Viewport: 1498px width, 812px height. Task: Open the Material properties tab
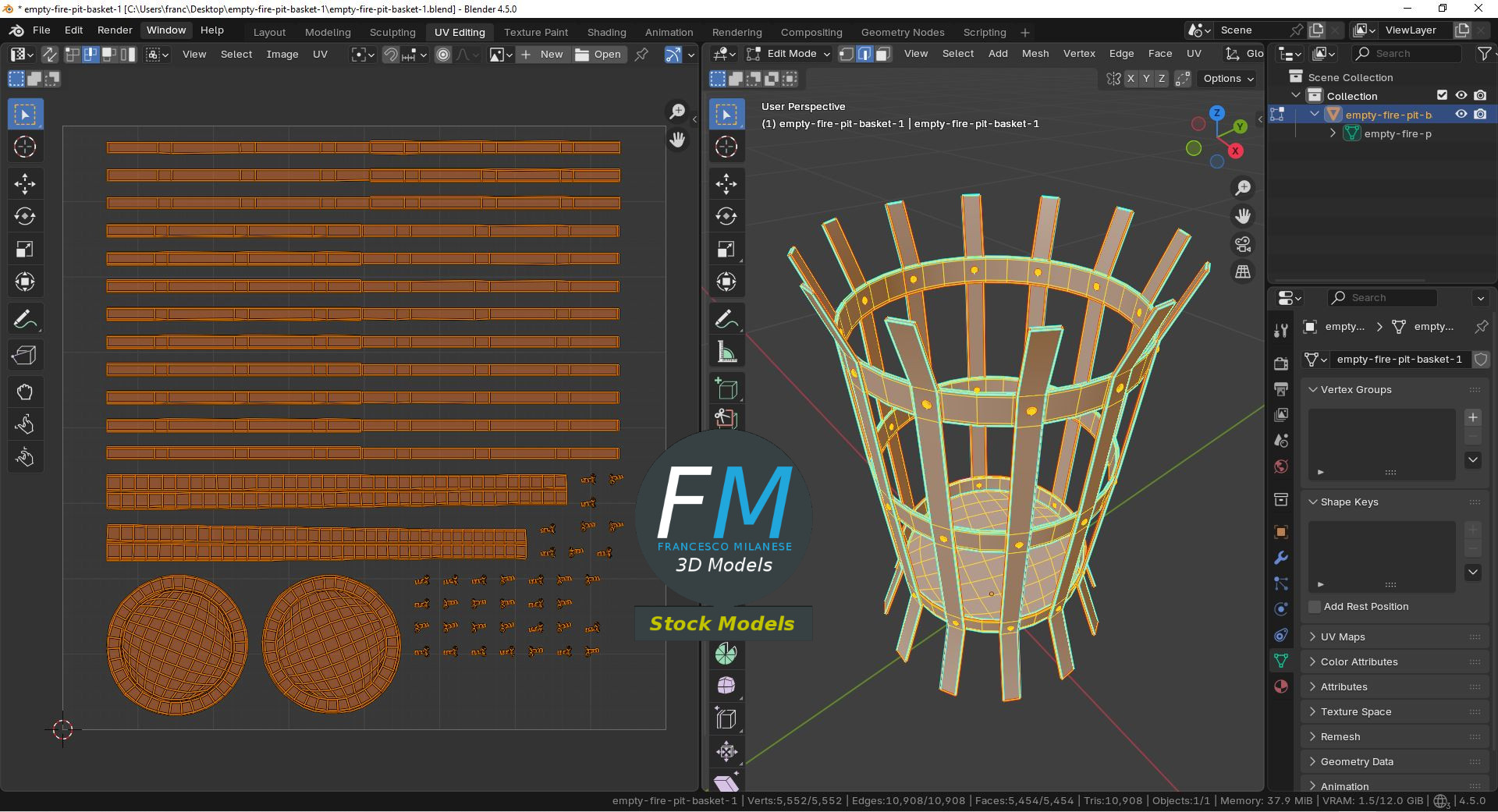pyautogui.click(x=1281, y=686)
